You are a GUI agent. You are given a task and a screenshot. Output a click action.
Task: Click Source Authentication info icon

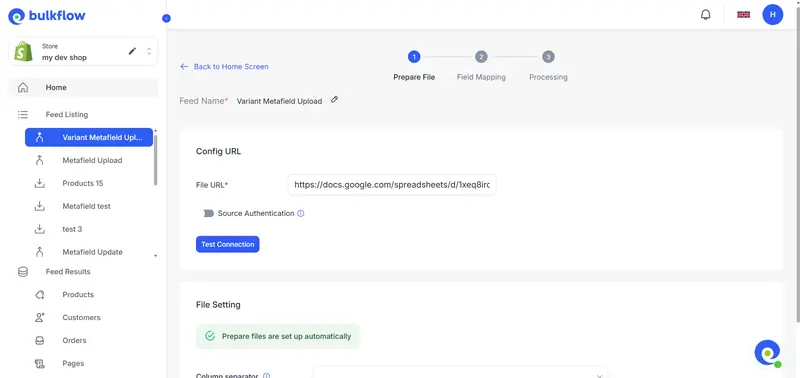coord(301,213)
